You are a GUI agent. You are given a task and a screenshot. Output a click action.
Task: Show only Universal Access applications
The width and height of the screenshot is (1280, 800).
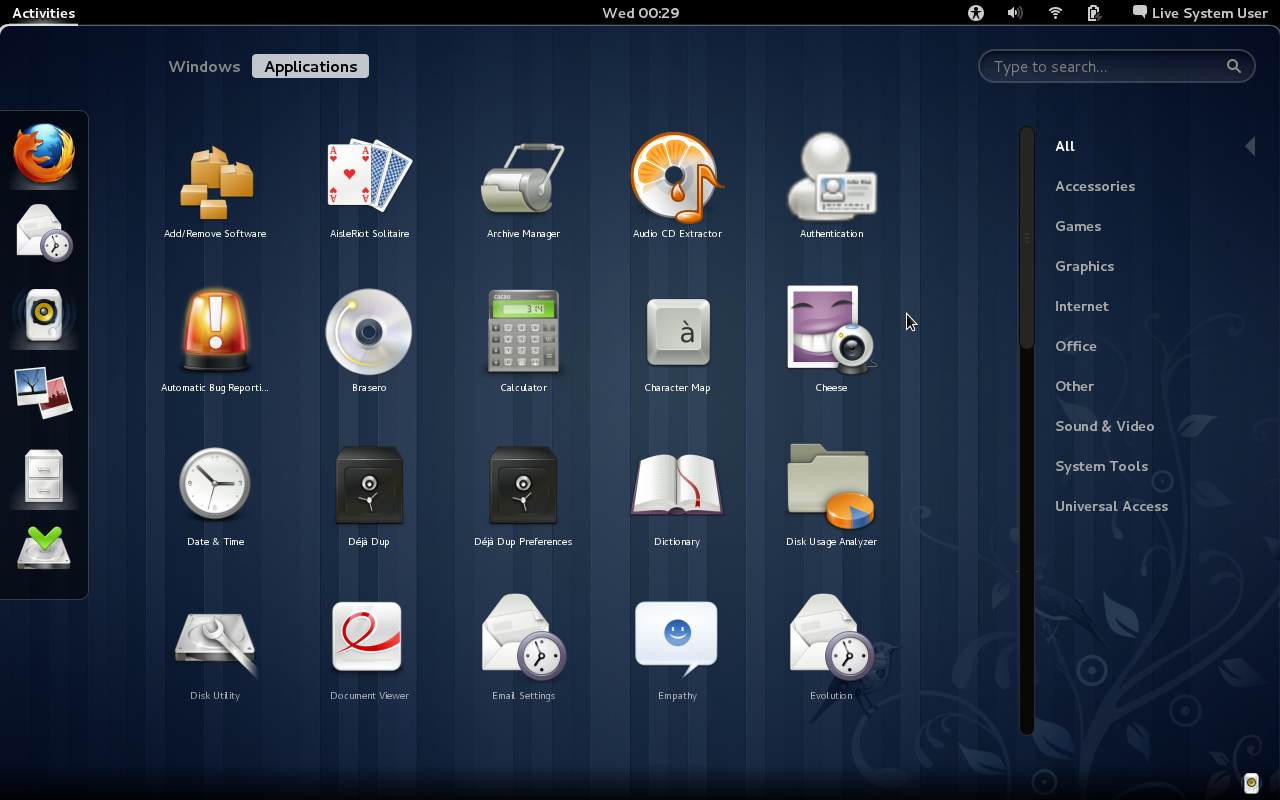pos(1111,506)
